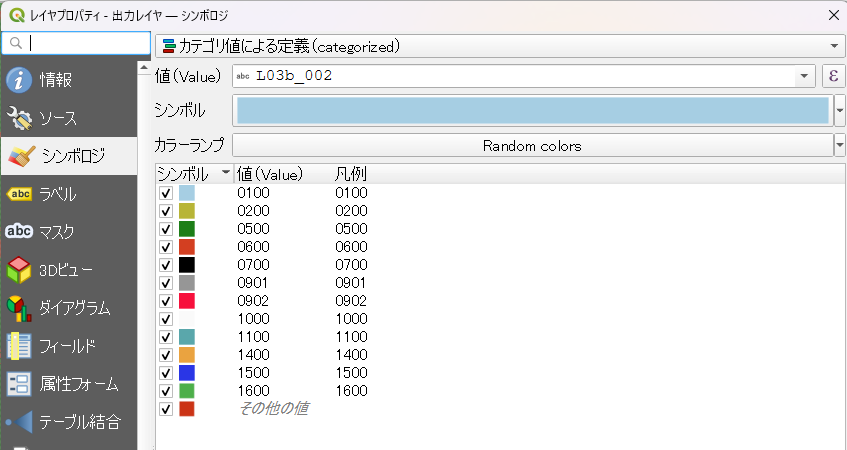Open the フィールド table icon
Screen dimensions: 847x450
pos(19,346)
